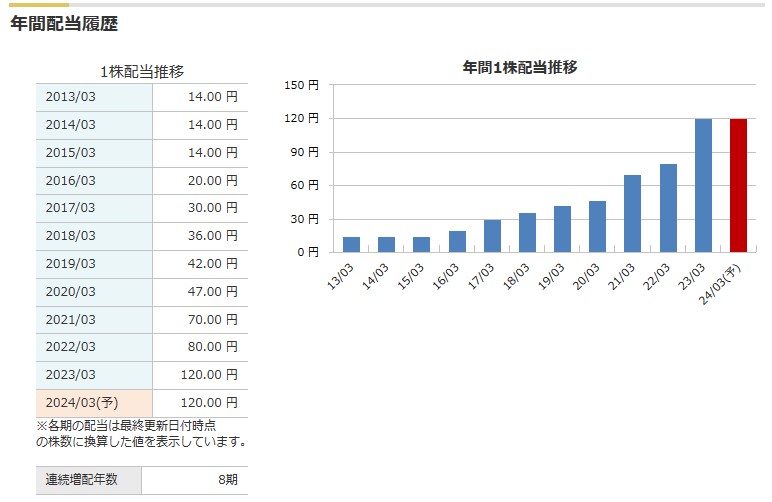
Task: Click the 0 円 y-axis label
Action: (x=308, y=252)
